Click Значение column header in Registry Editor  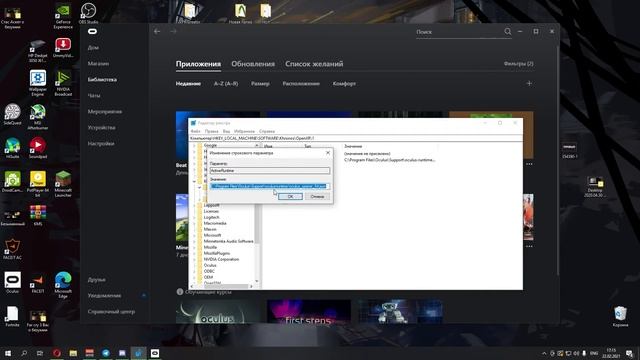pyautogui.click(x=353, y=146)
